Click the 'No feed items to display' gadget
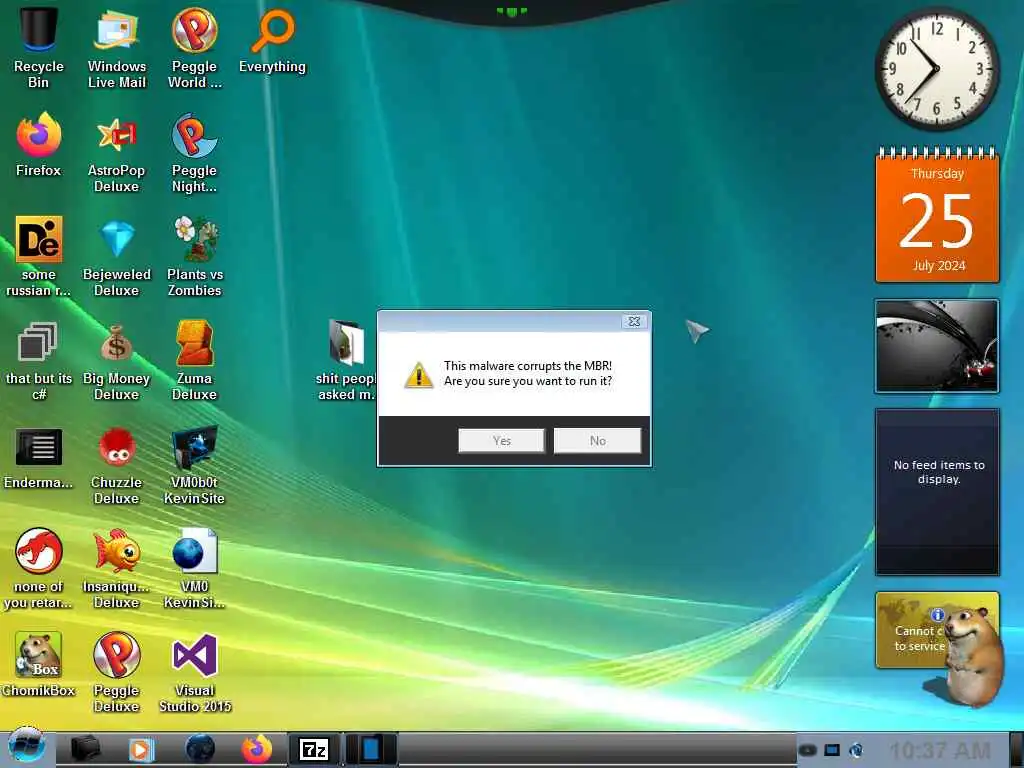This screenshot has width=1024, height=768. 937,492
